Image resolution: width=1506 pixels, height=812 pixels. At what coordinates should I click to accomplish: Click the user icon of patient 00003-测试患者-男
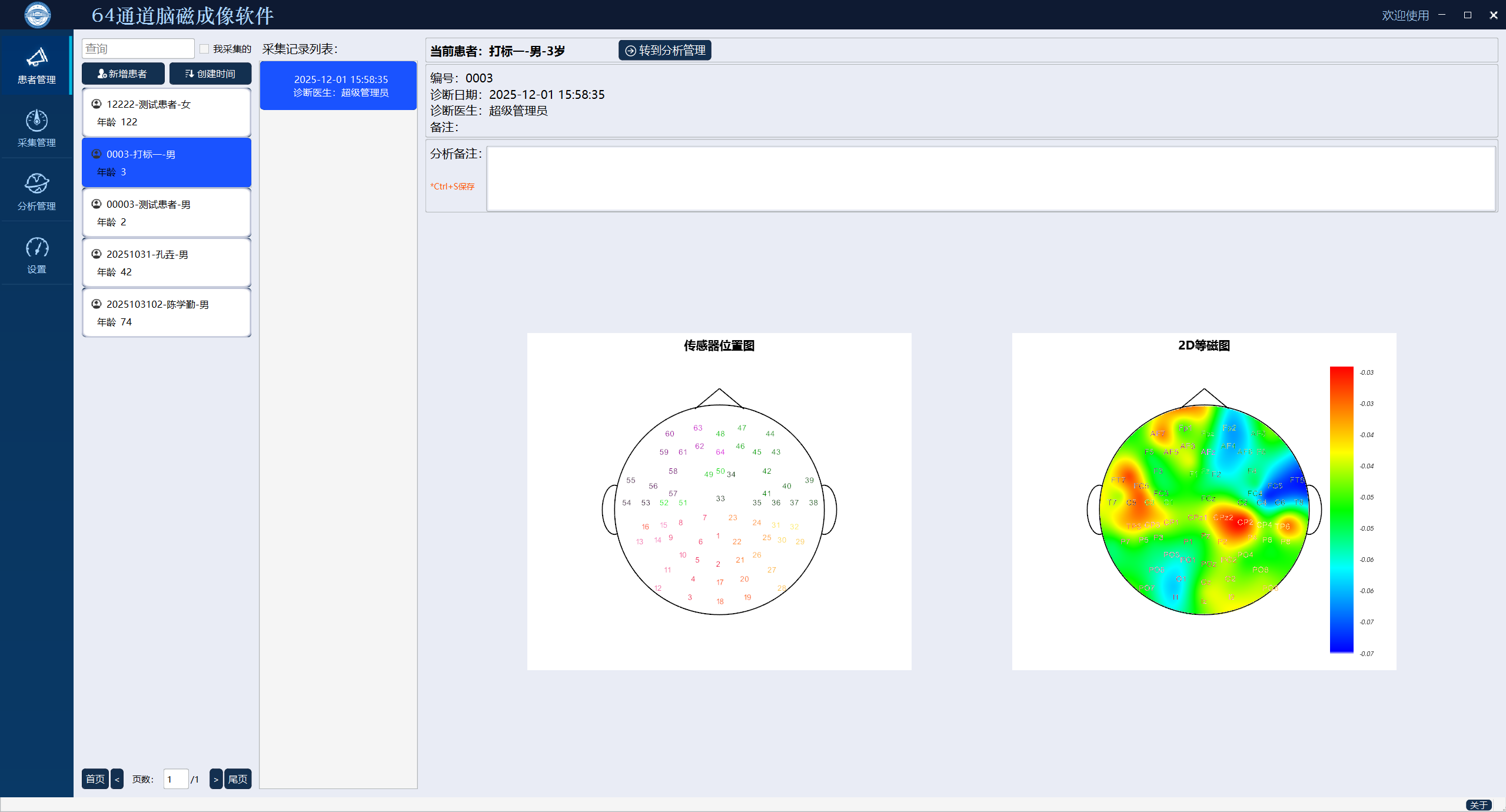(97, 204)
